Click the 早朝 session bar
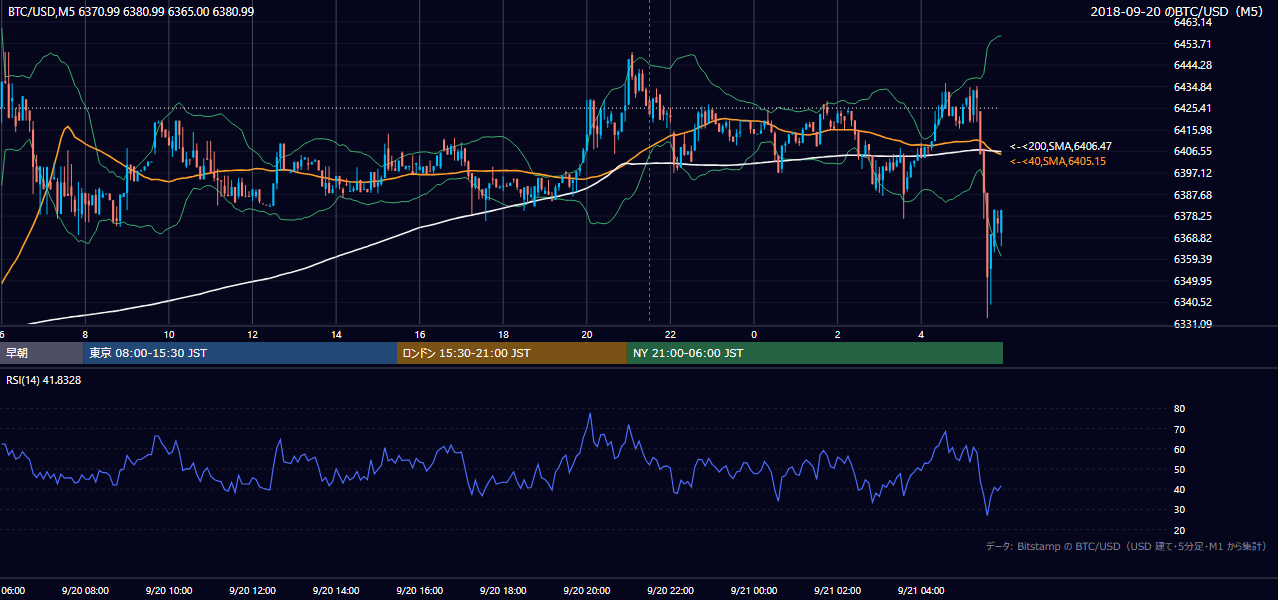The height and width of the screenshot is (600, 1278). 42,353
